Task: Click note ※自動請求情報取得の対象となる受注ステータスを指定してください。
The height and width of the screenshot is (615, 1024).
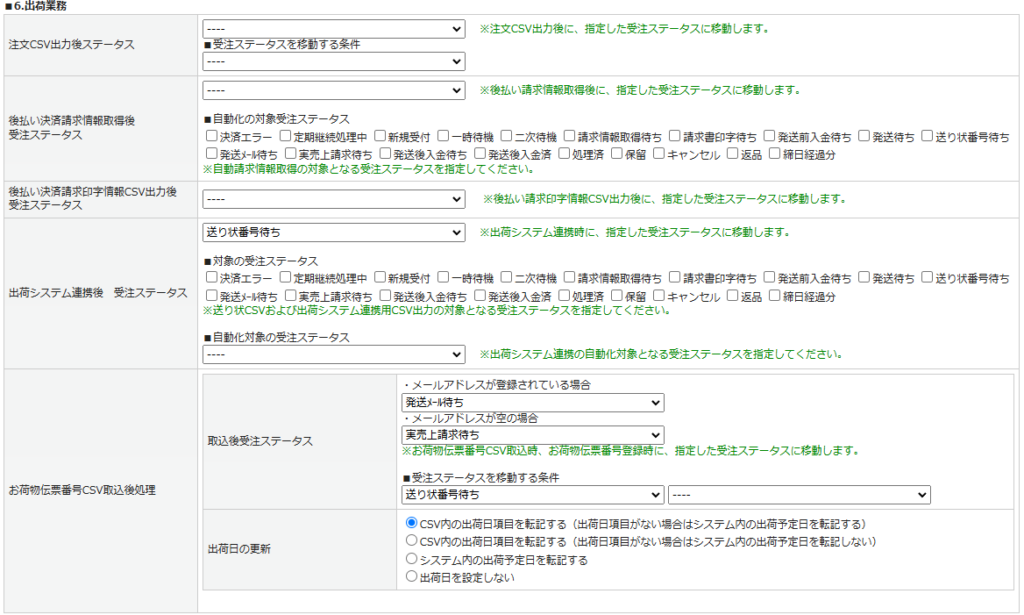Action: tap(369, 169)
